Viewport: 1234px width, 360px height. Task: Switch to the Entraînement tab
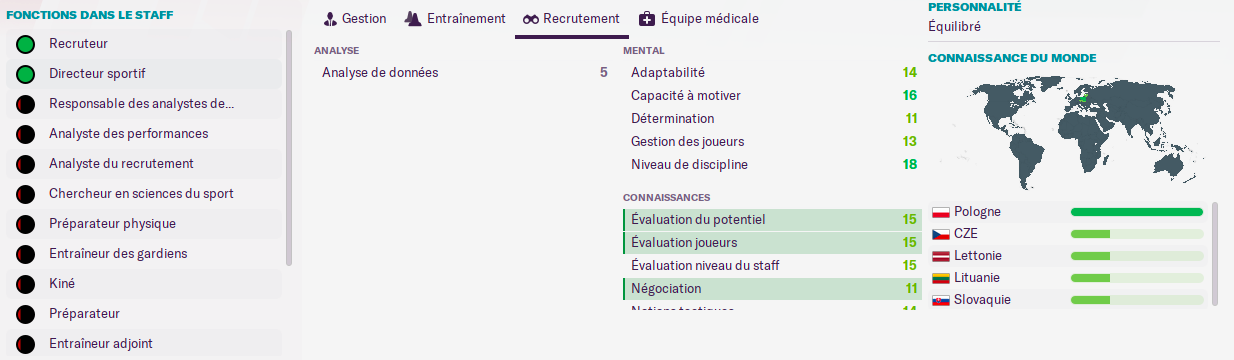(x=455, y=19)
